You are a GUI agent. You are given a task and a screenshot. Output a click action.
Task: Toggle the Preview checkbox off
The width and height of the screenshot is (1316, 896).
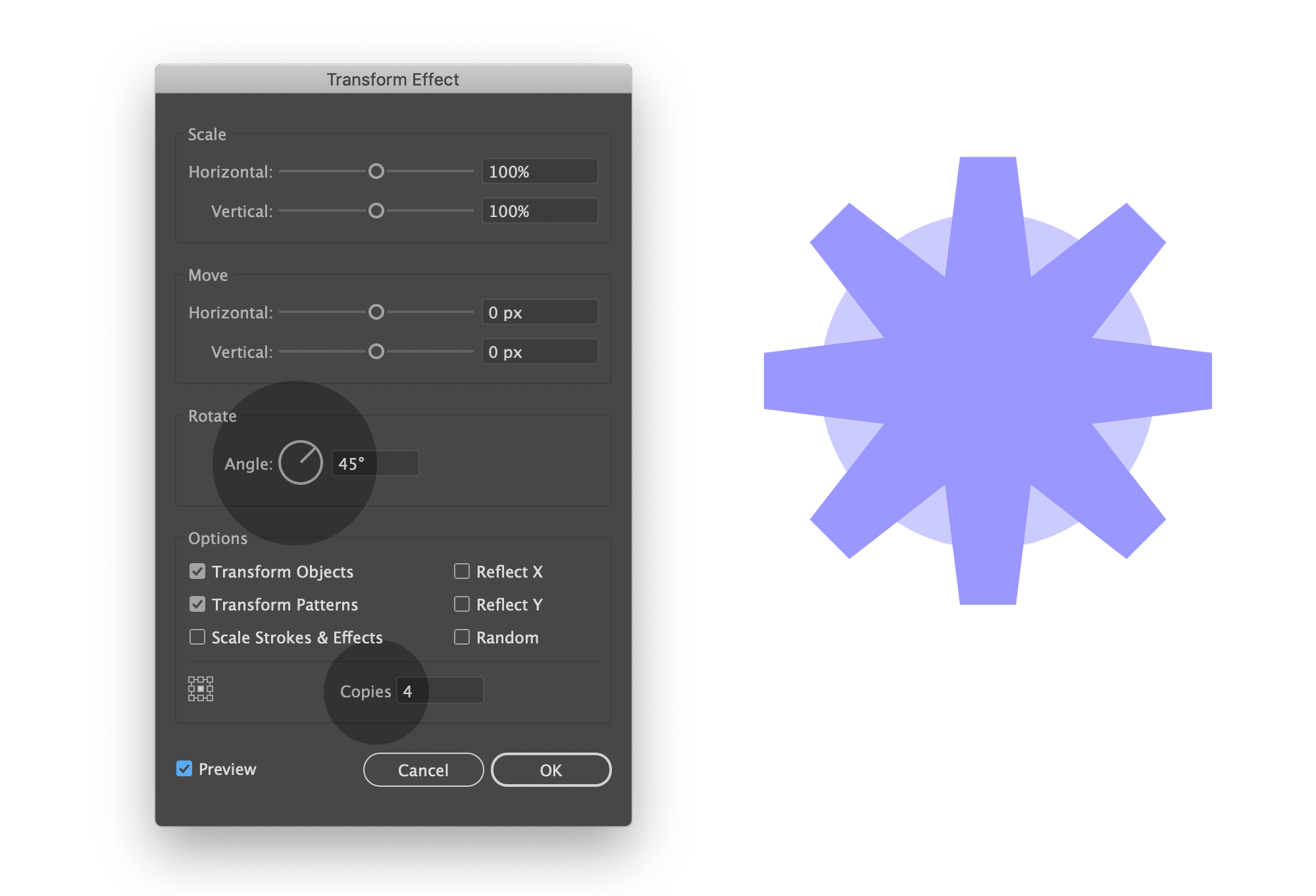click(x=184, y=768)
